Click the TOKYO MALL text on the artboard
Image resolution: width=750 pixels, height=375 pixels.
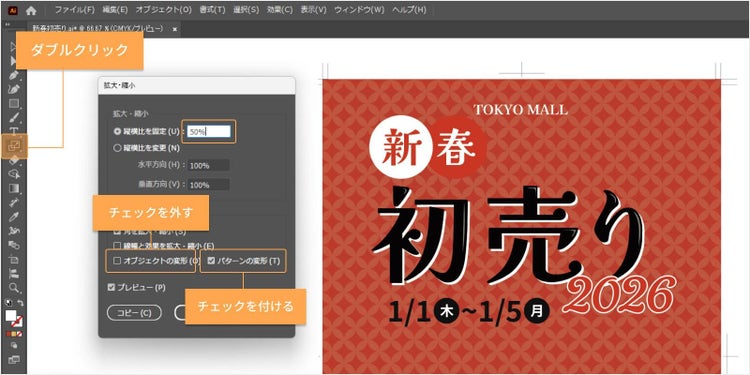521,110
